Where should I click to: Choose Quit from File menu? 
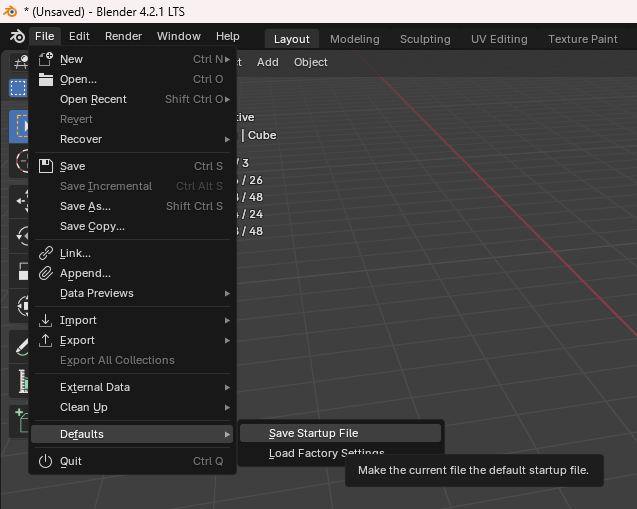[x=132, y=461]
